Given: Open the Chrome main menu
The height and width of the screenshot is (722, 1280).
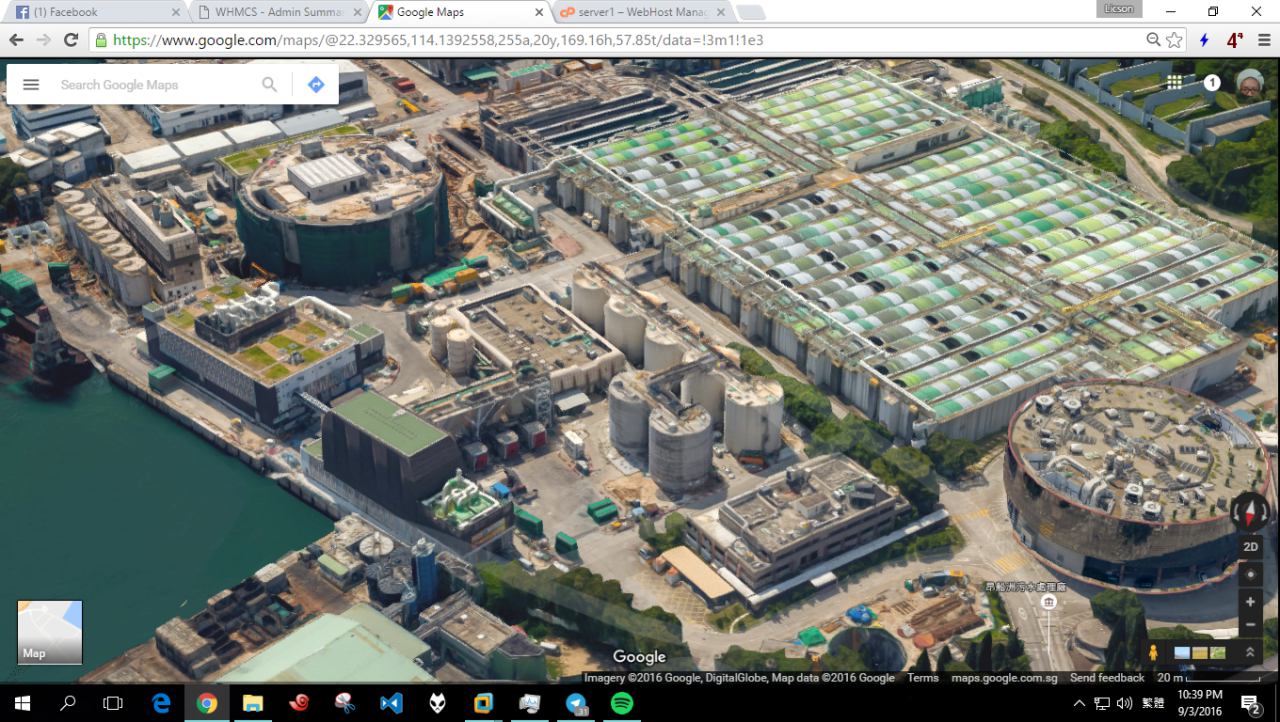Looking at the screenshot, I should click(x=1264, y=40).
